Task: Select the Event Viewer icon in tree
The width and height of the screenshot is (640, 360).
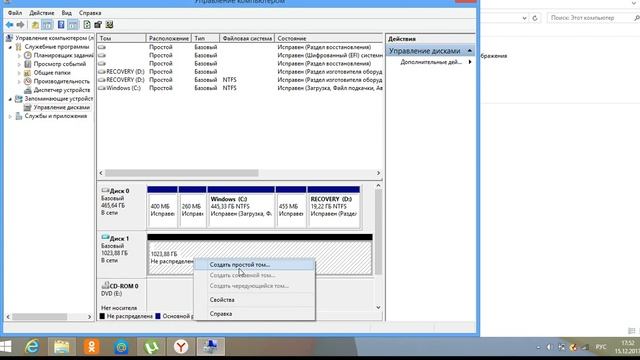Action: 28,64
